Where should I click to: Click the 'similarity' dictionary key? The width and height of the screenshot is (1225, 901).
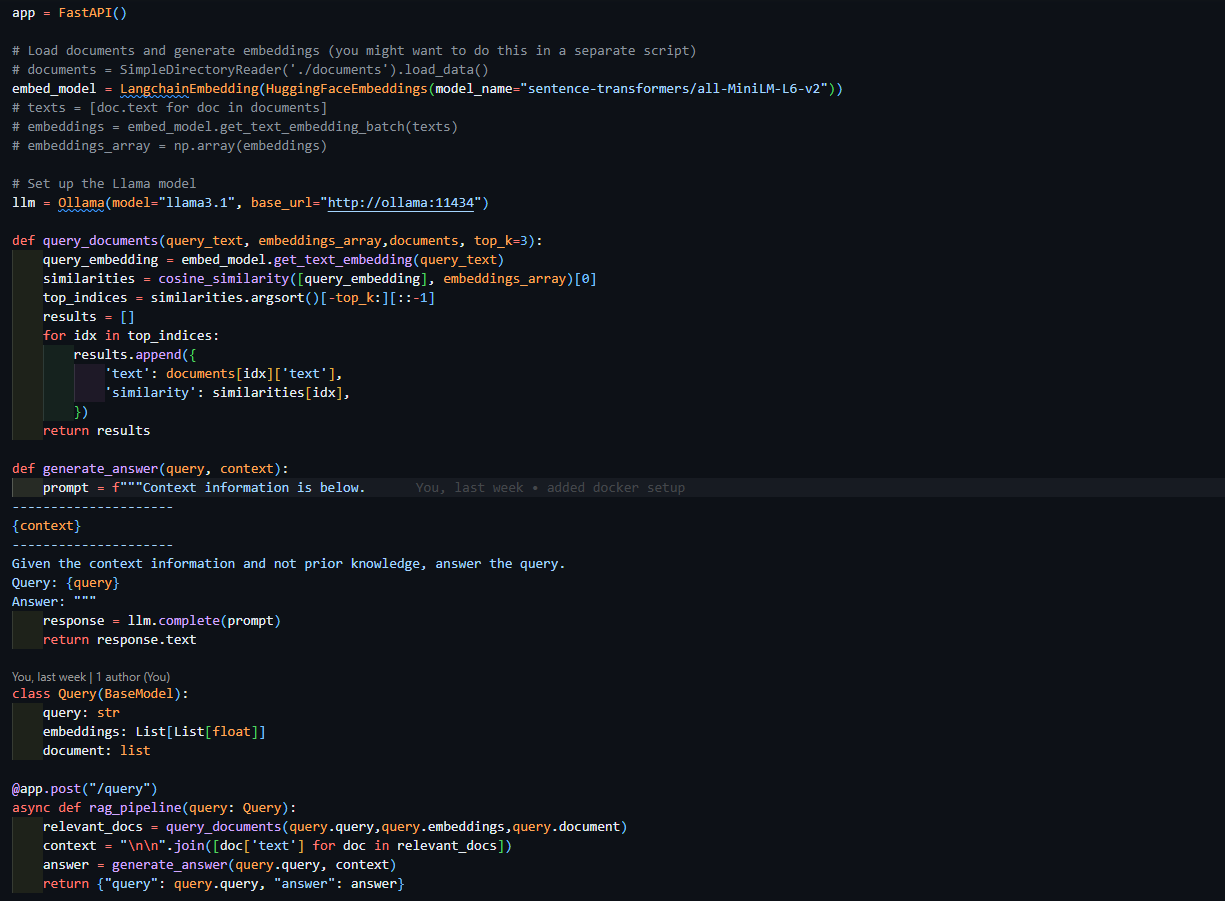(150, 393)
